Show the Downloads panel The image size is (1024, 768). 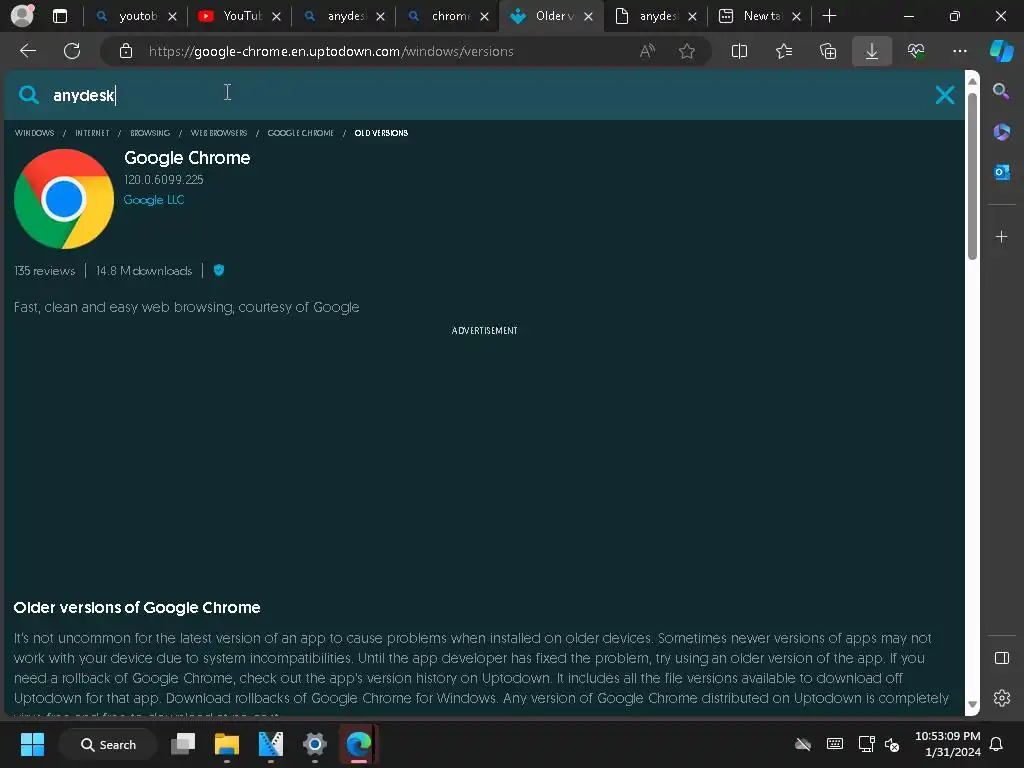click(x=872, y=51)
